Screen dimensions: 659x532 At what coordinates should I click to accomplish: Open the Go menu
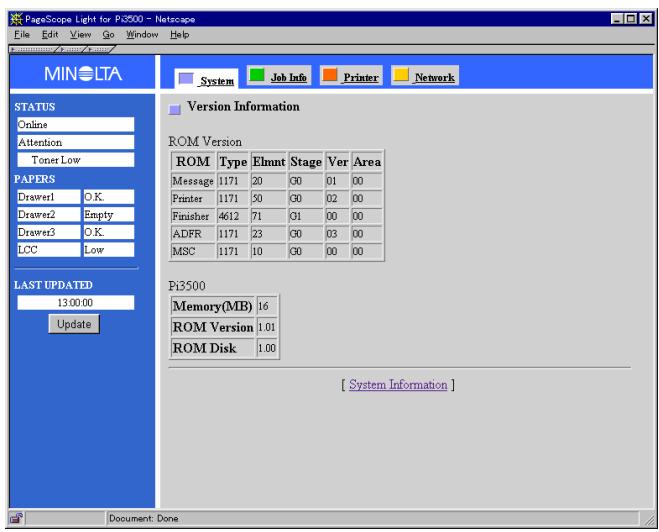tap(108, 34)
